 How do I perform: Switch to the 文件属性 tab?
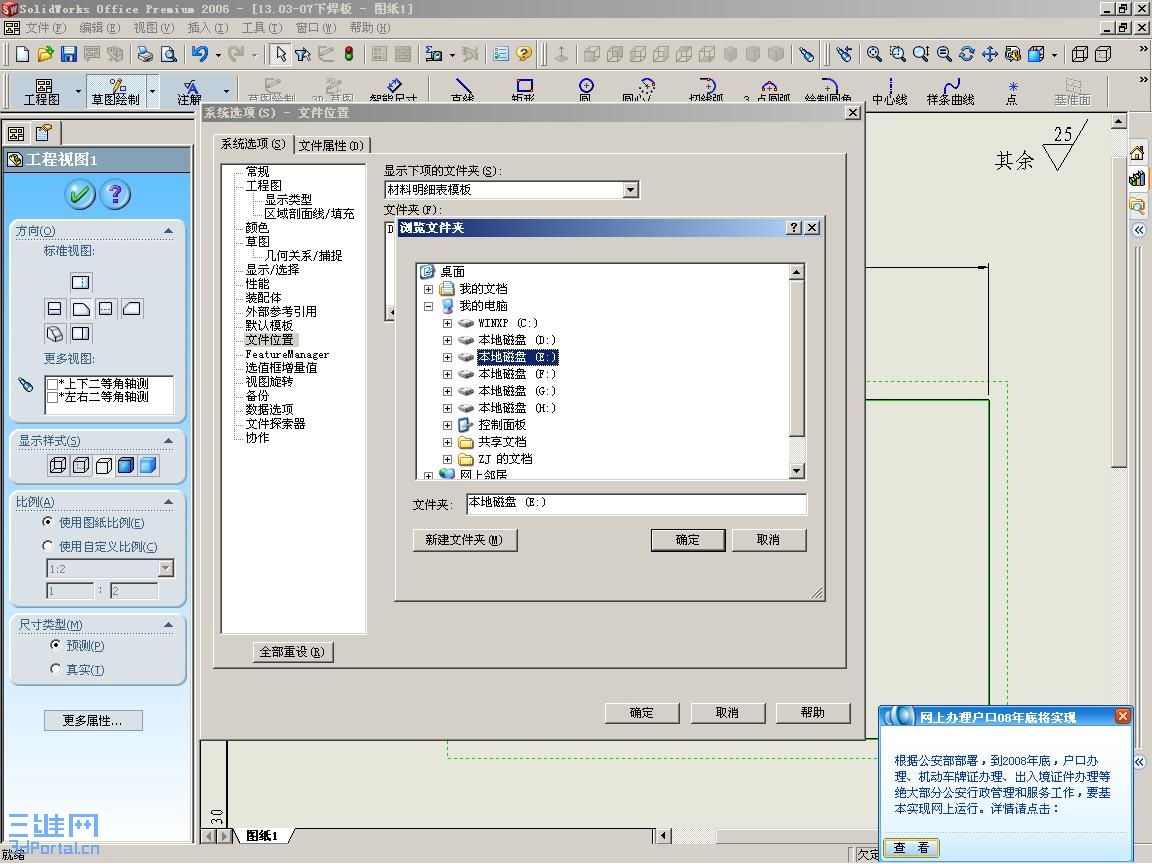click(x=331, y=145)
